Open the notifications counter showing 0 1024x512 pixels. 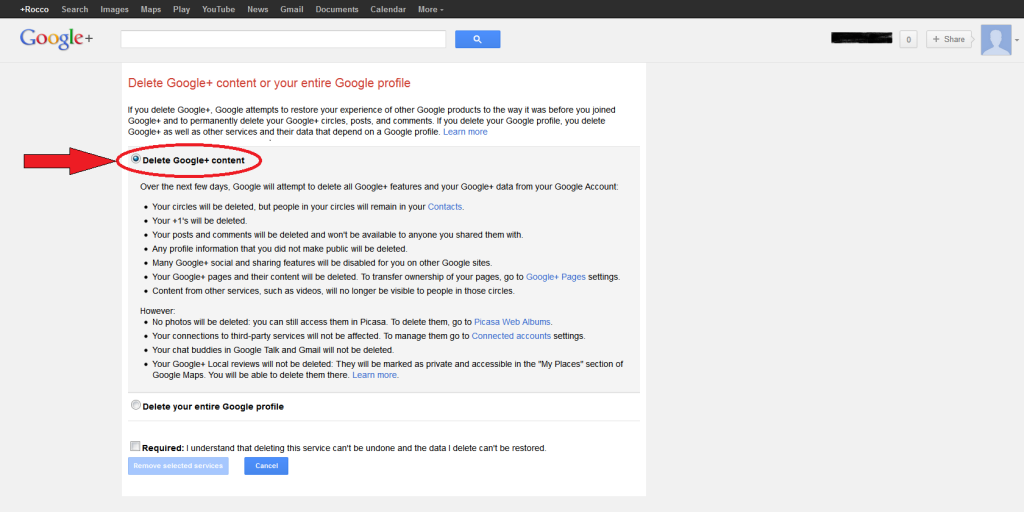(908, 40)
